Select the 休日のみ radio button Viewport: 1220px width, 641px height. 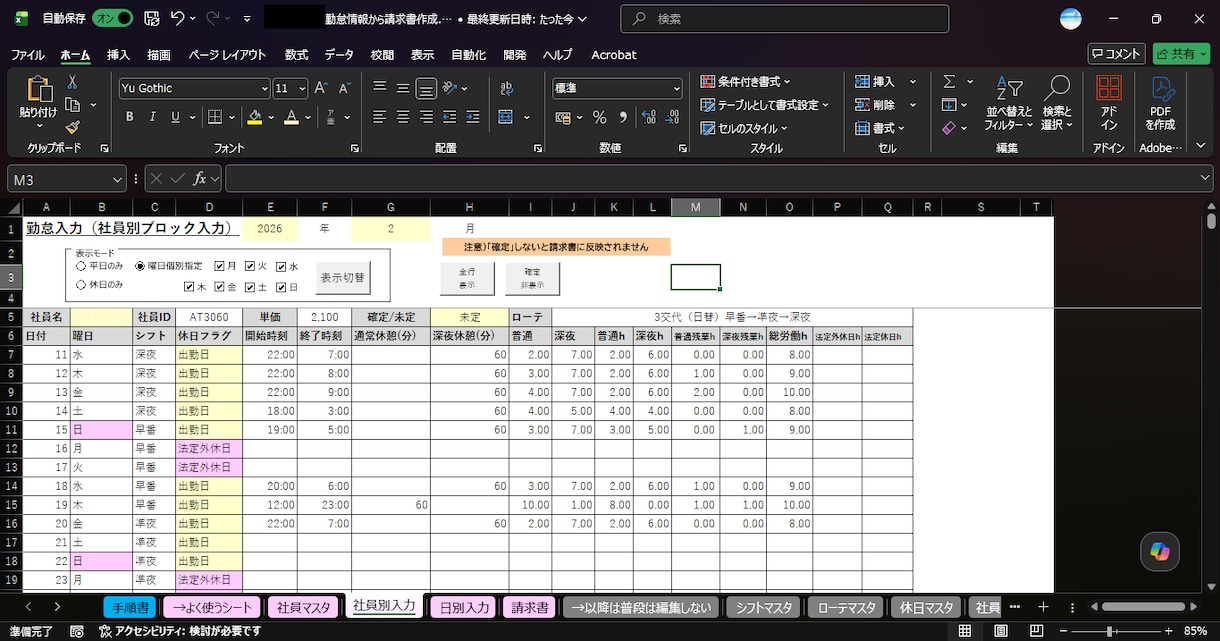[81, 285]
